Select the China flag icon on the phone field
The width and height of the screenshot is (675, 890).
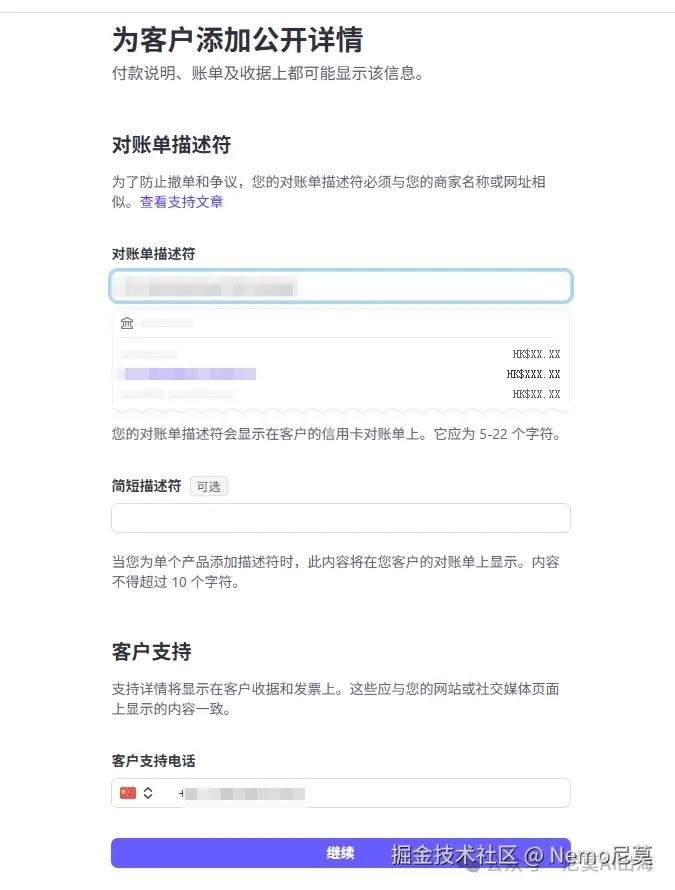point(129,792)
